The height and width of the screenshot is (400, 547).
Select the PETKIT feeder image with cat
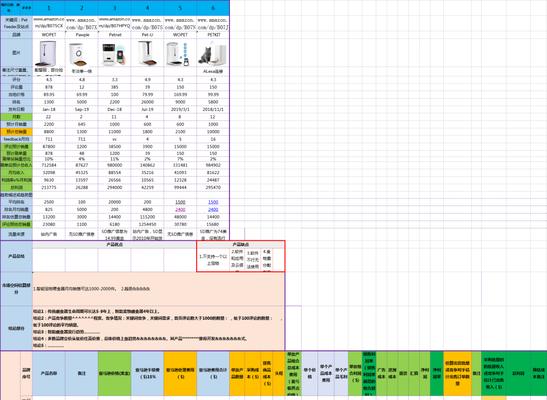click(212, 55)
